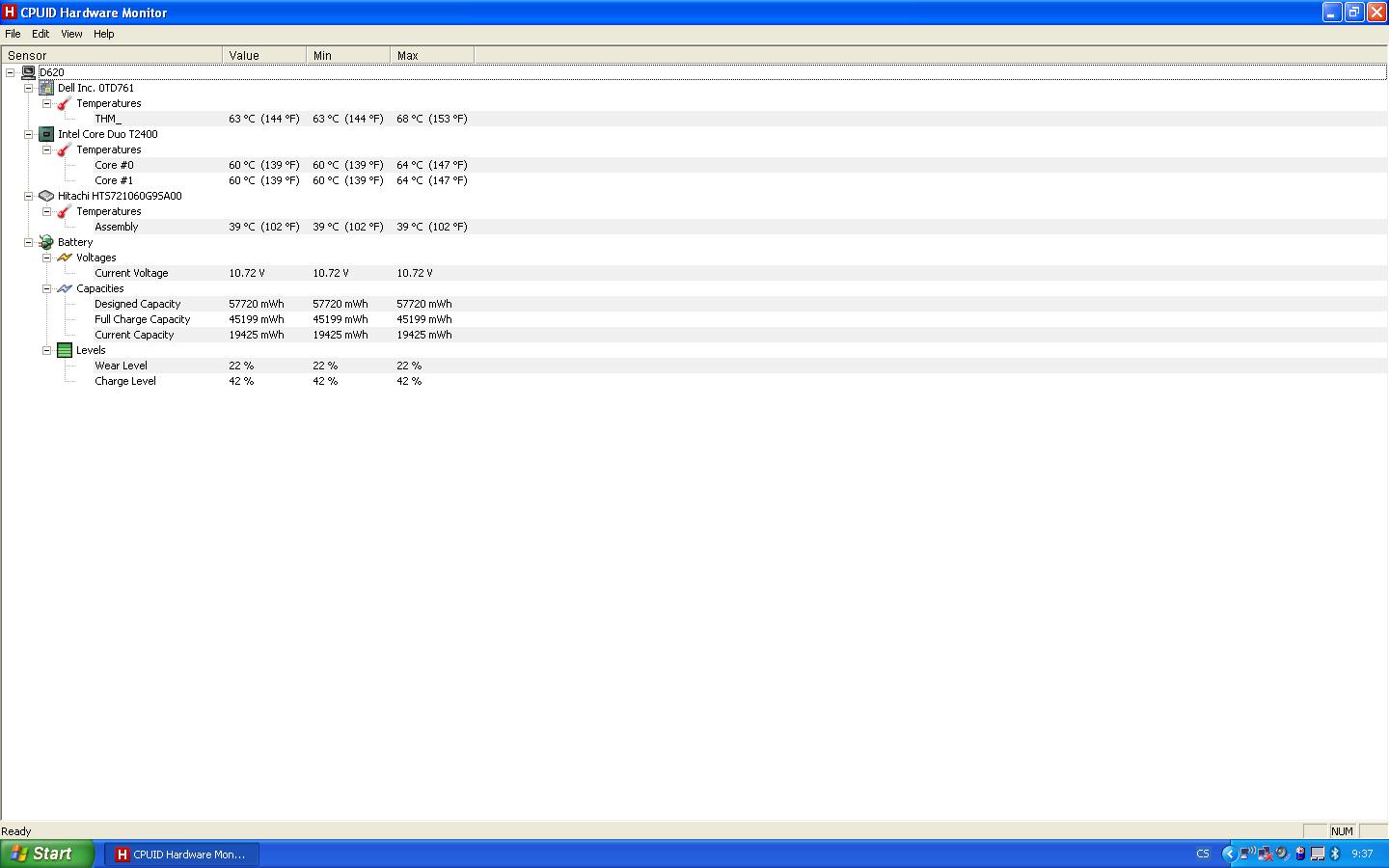
Task: Click the round webcam-style tray icon
Action: 1282,854
